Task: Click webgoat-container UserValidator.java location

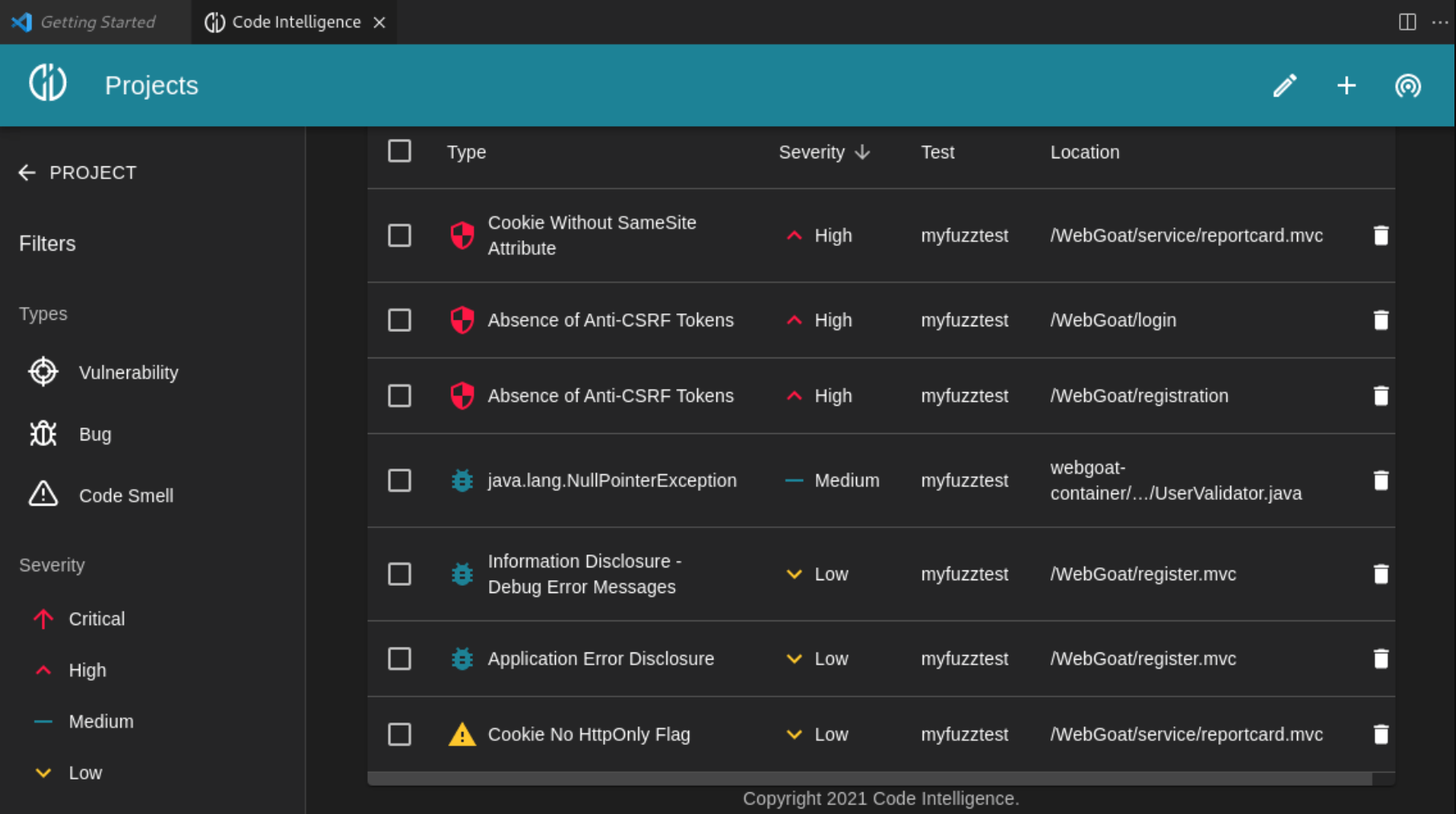Action: click(1176, 481)
